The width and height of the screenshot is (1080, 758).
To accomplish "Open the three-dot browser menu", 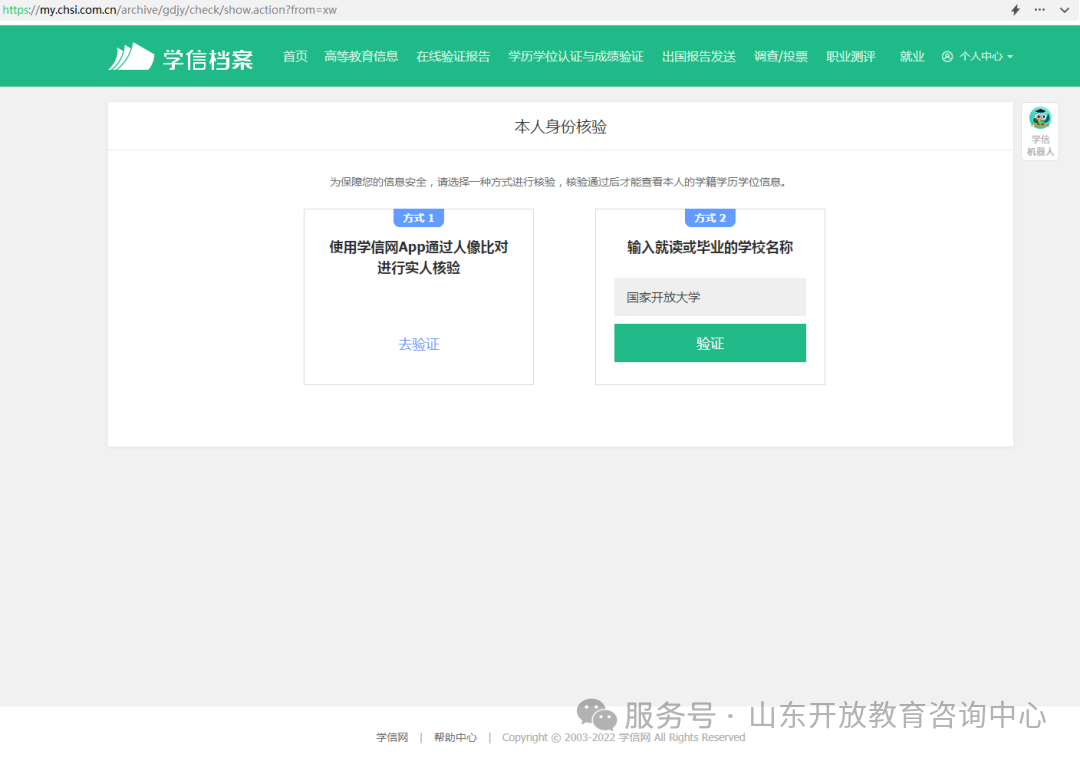I will [x=1039, y=10].
